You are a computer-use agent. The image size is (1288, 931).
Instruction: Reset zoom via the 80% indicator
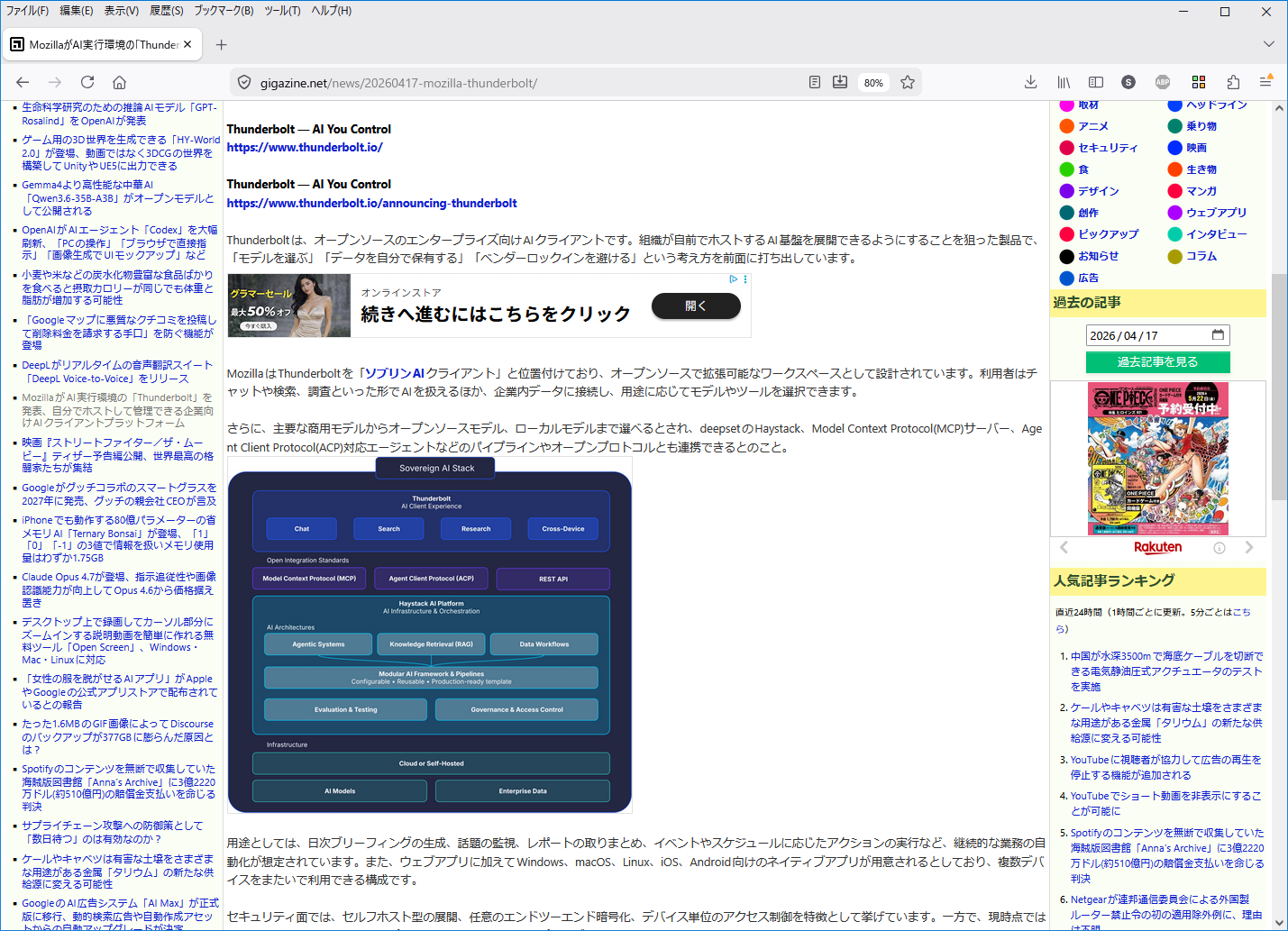(x=872, y=82)
